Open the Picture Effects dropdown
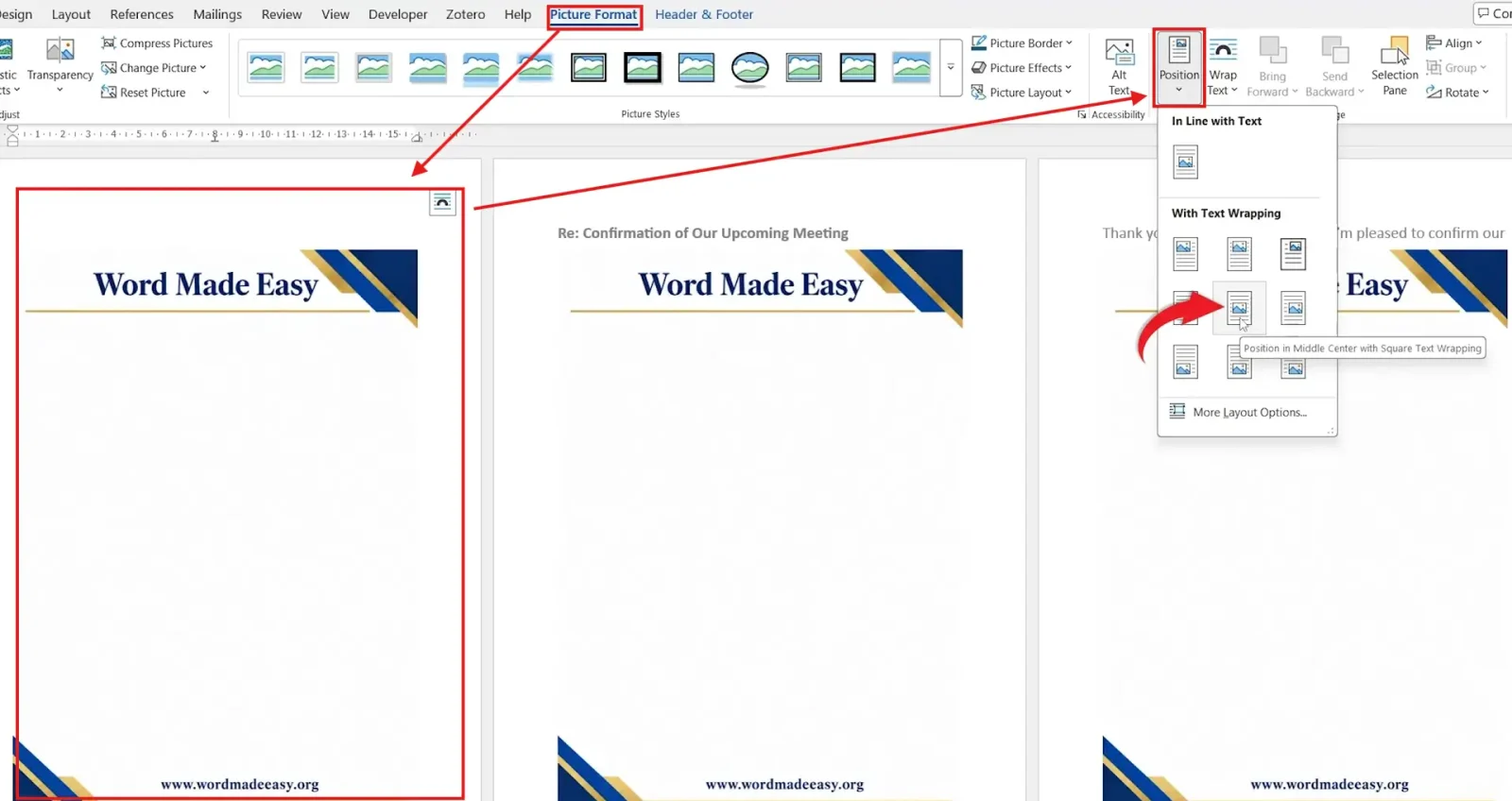This screenshot has height=801, width=1512. 1022,68
